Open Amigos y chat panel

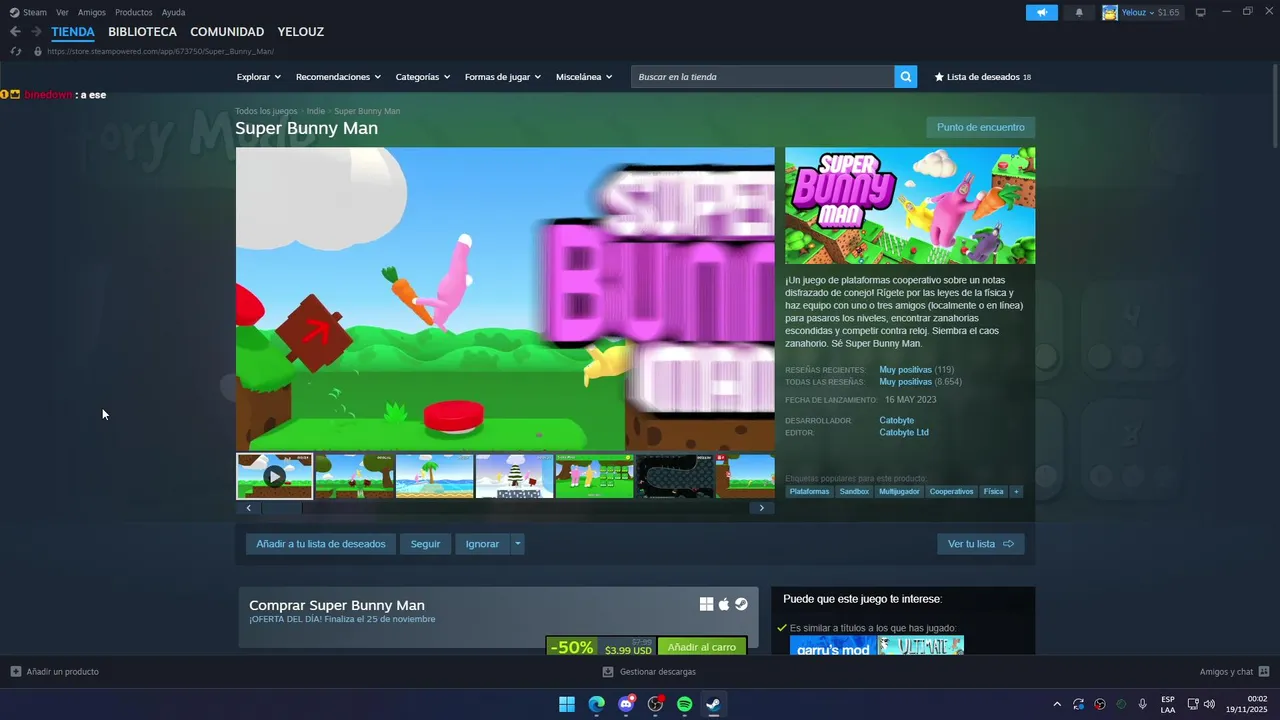[x=1234, y=672]
